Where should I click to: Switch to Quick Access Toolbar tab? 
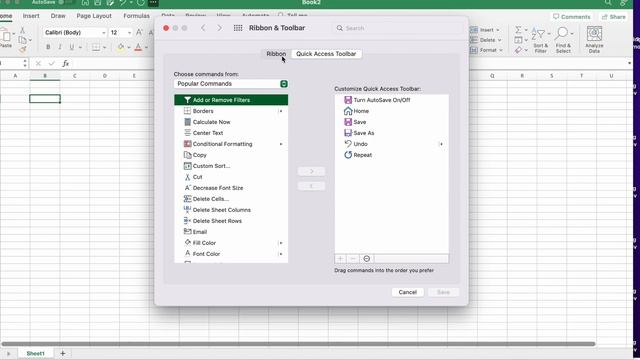tap(326, 54)
